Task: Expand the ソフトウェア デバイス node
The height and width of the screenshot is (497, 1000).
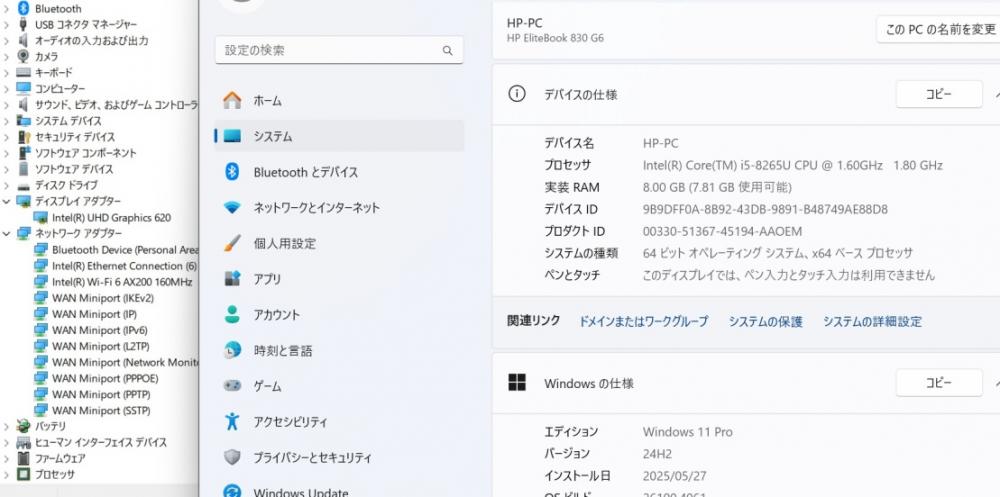Action: (6, 169)
